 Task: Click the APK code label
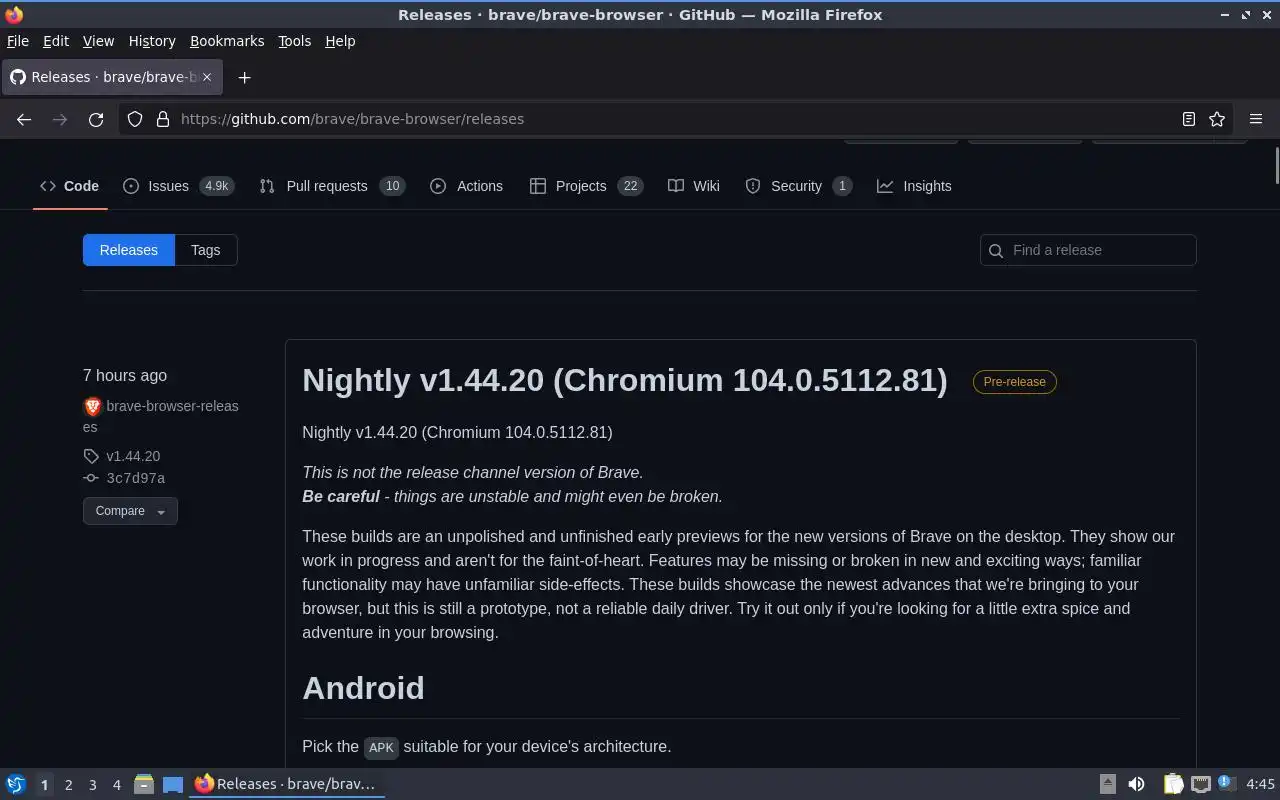click(x=381, y=747)
